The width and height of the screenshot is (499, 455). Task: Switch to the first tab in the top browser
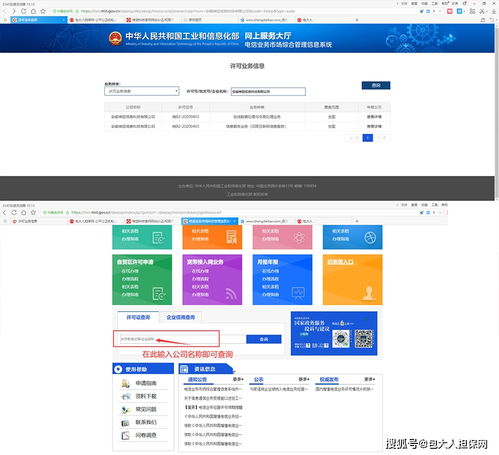38,20
